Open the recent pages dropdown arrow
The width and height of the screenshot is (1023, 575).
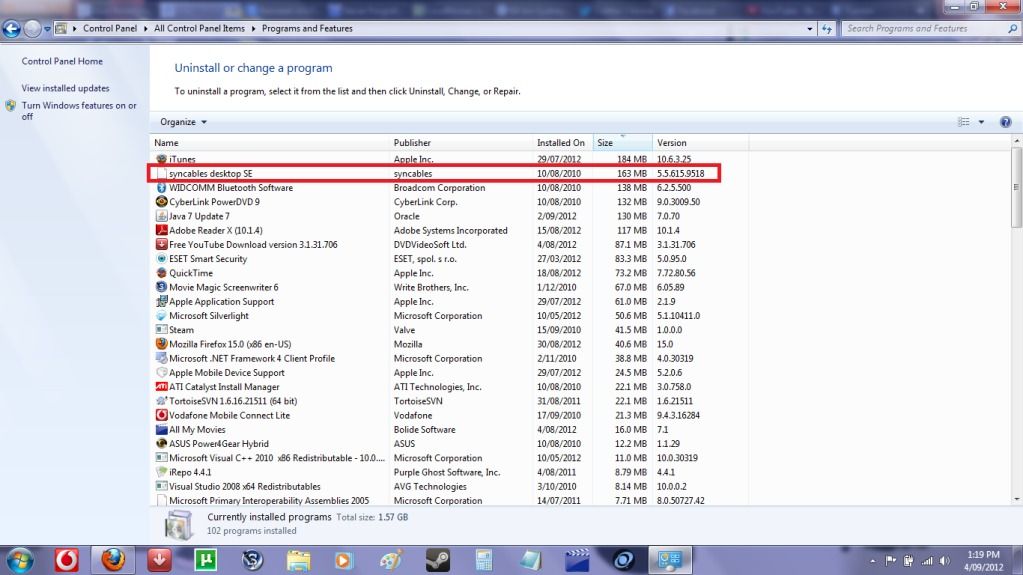pos(47,29)
